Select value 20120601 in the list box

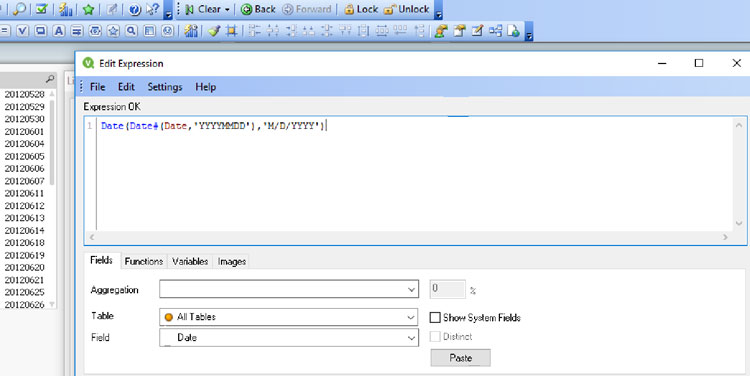click(x=24, y=132)
